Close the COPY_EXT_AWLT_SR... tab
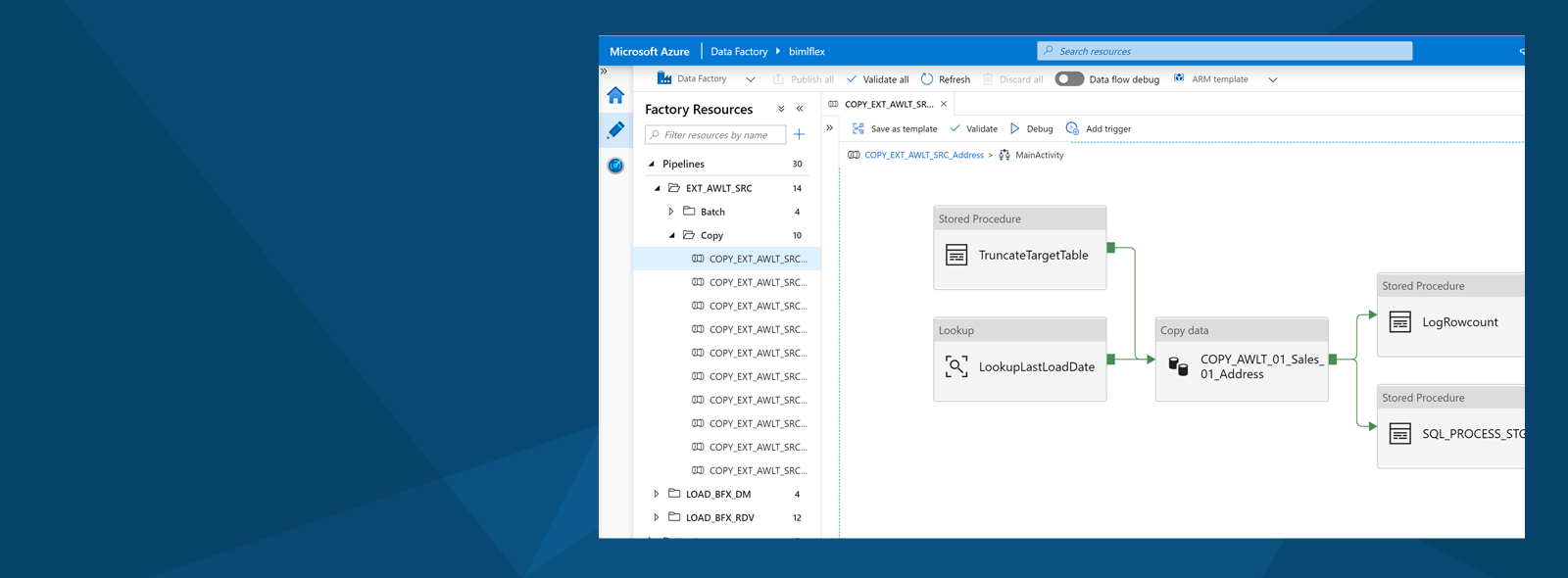Viewport: 1568px width, 578px height. 944,104
